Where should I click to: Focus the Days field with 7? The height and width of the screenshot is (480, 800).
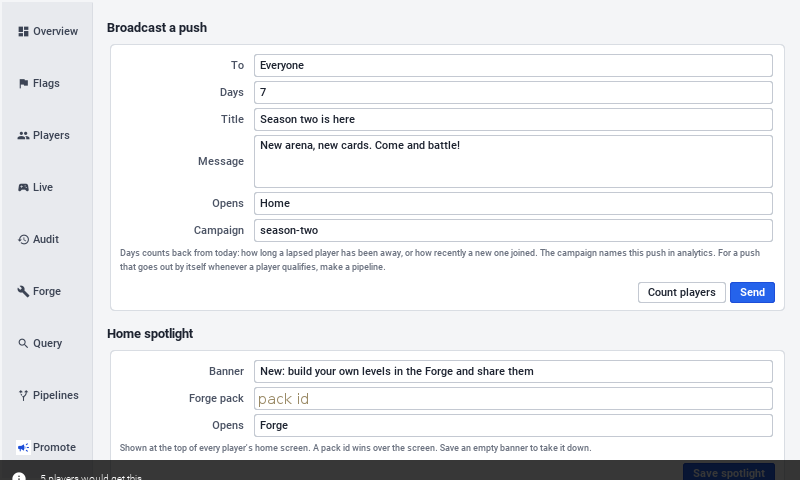[513, 93]
